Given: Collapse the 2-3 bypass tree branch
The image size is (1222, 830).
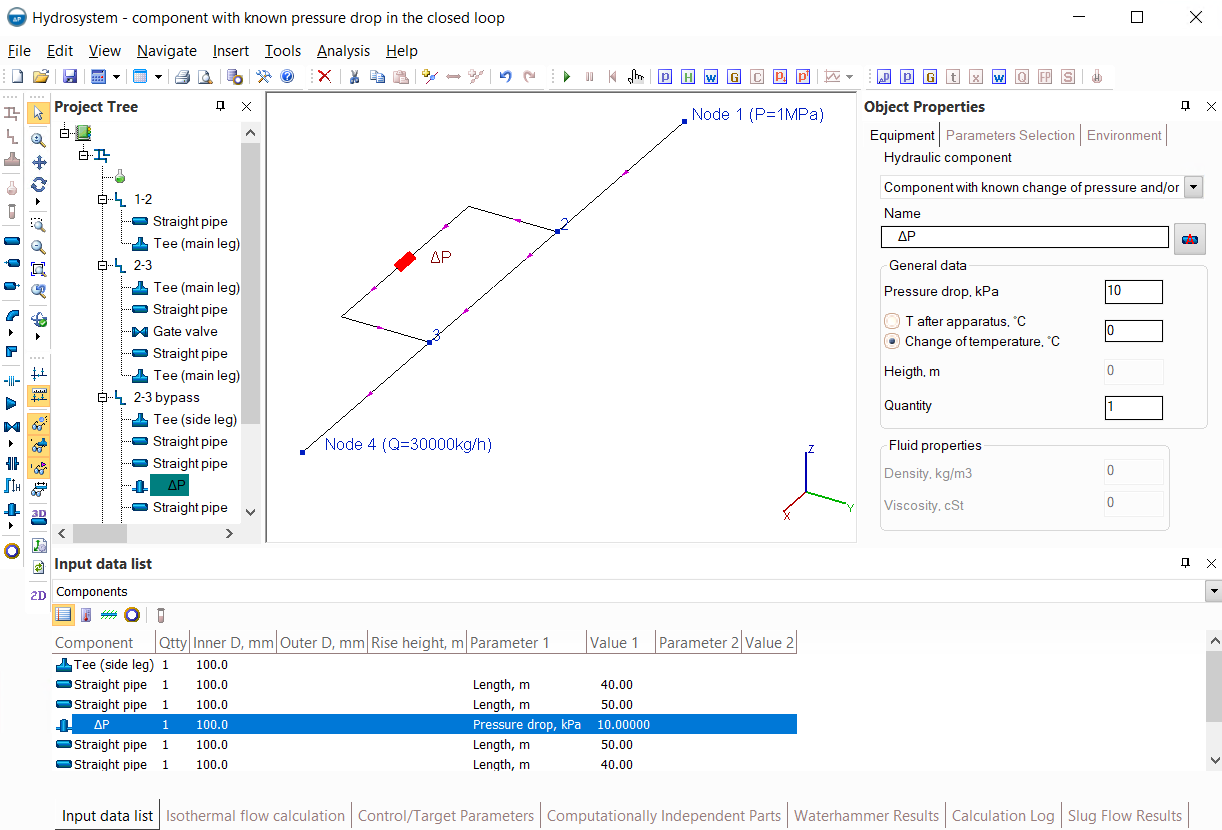Looking at the screenshot, I should [102, 398].
